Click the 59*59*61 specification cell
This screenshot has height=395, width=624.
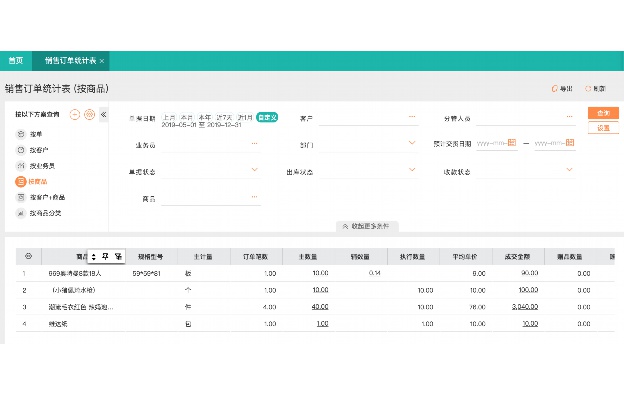(x=146, y=273)
